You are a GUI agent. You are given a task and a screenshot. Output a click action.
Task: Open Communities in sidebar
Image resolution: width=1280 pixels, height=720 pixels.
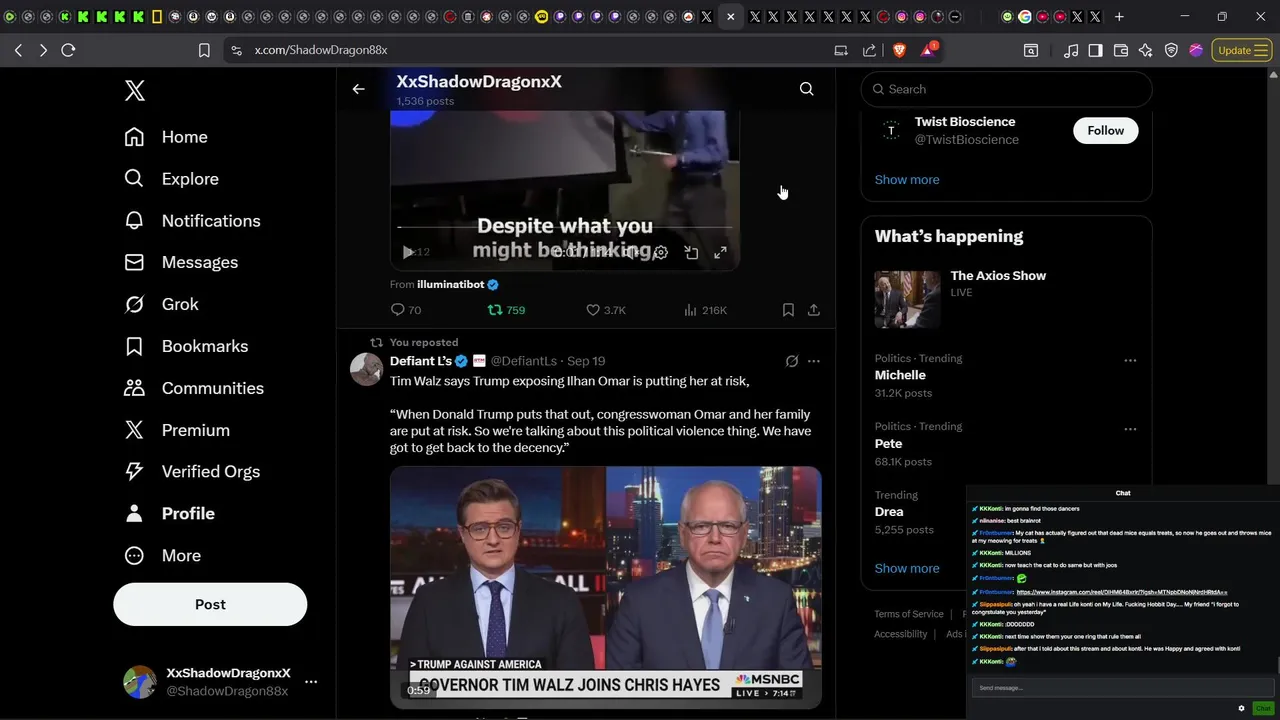tap(194, 388)
